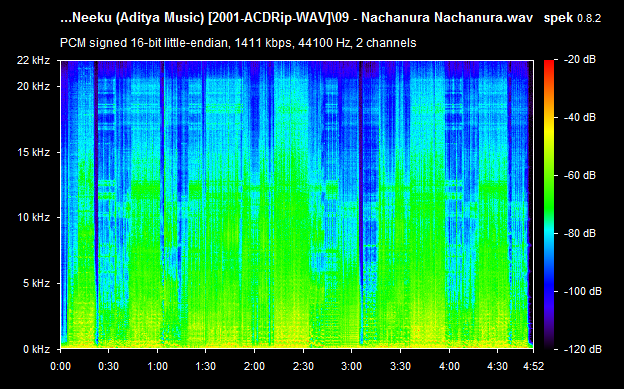Click the -60 dB legend label

(580, 175)
